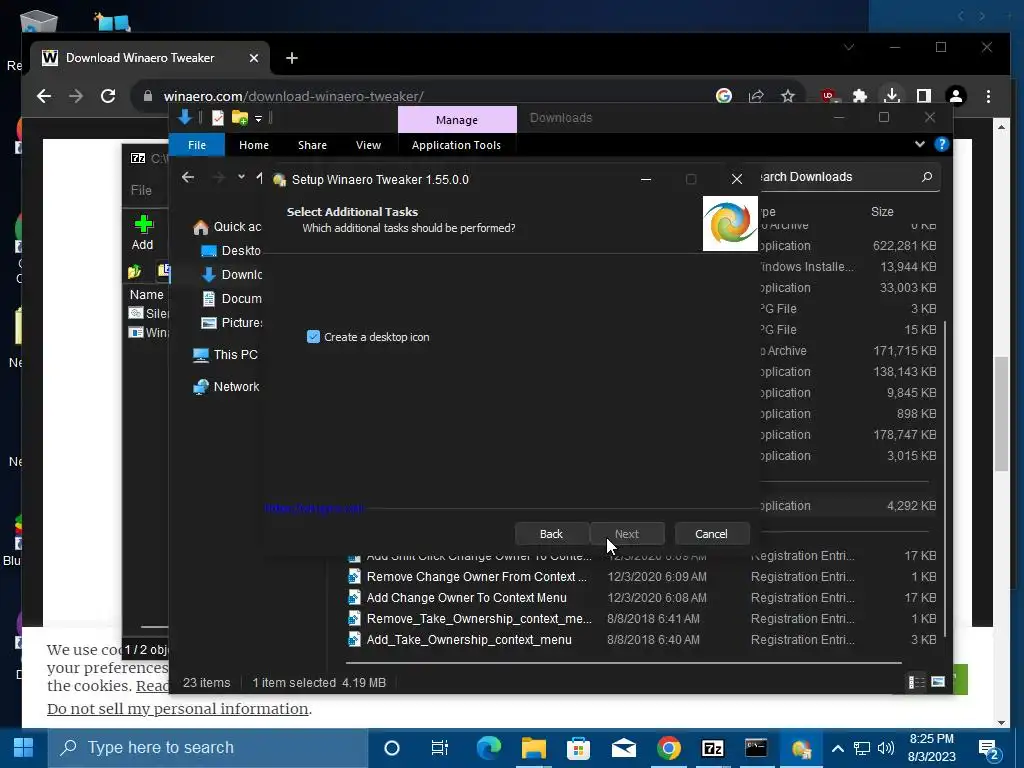Select the Manage contextual tab
1024x768 pixels.
click(x=456, y=120)
